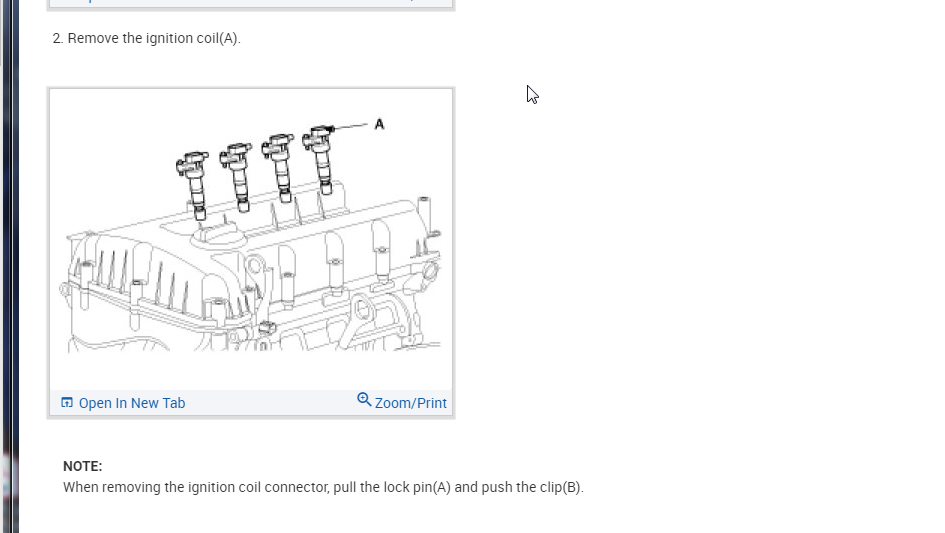Click the lock pin(A) note sentence
This screenshot has height=533, width=945.
(323, 487)
